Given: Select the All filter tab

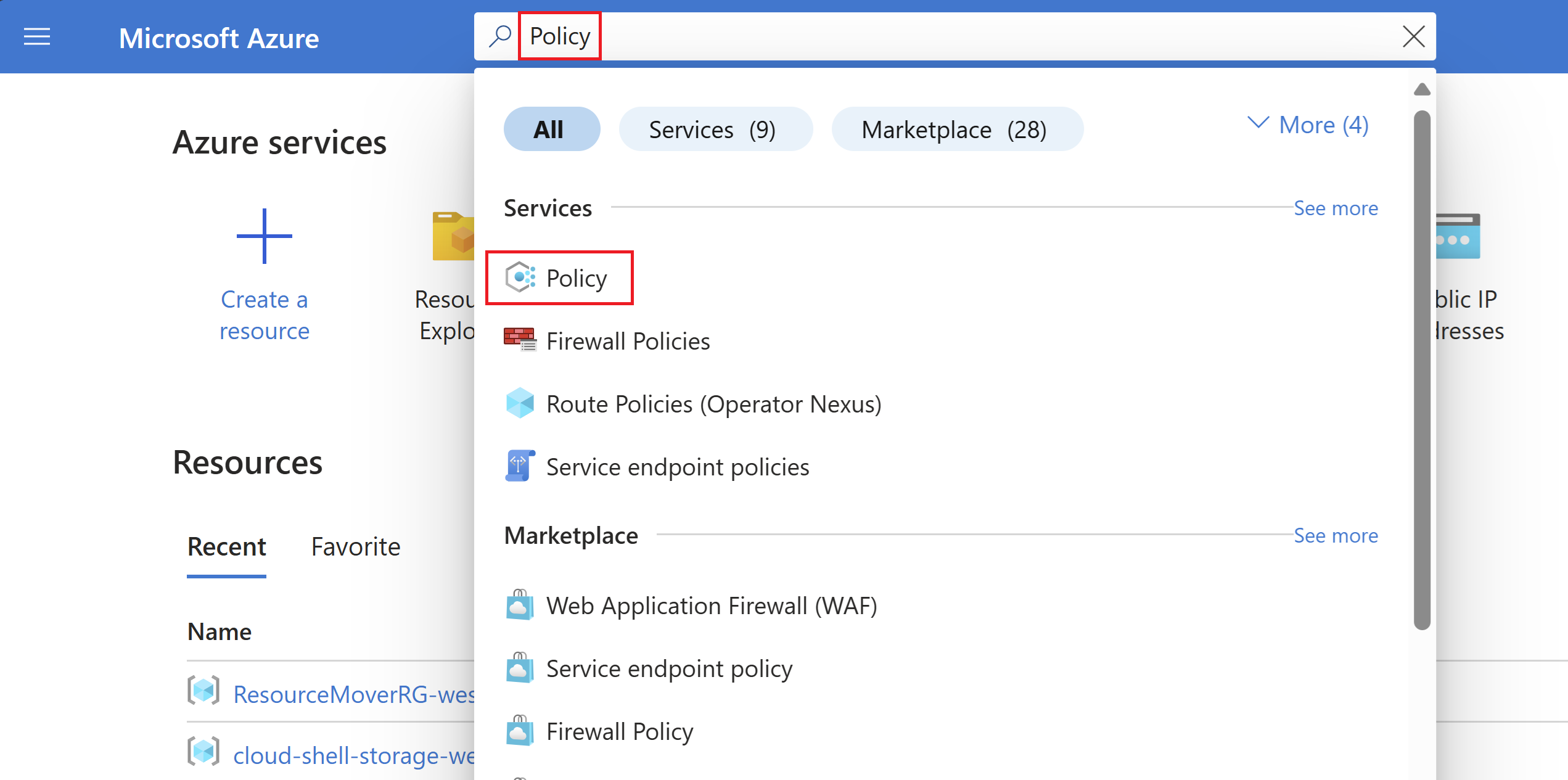Looking at the screenshot, I should click(547, 128).
